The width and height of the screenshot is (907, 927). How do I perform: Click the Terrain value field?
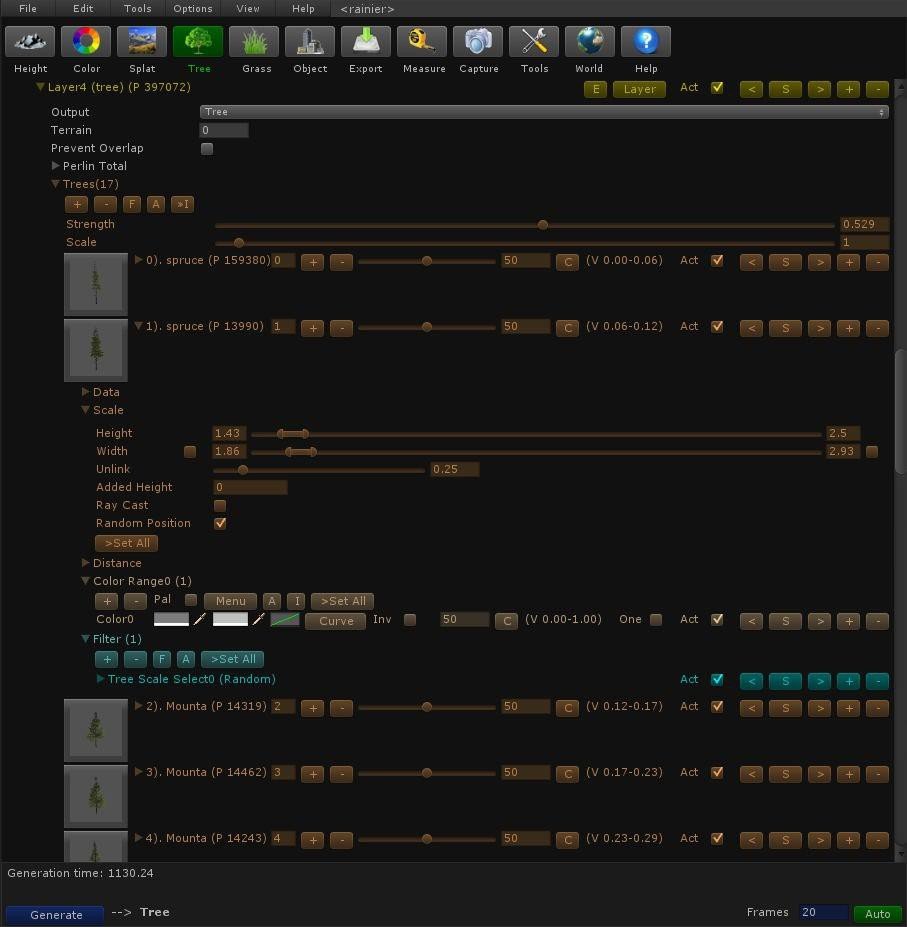223,130
